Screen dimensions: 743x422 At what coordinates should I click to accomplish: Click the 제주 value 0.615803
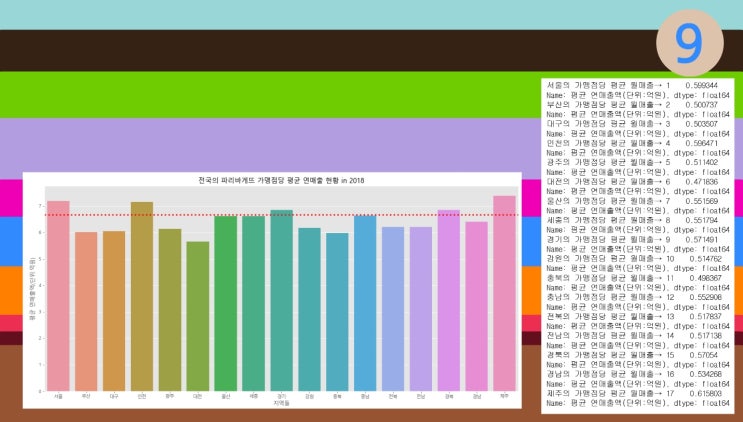(x=706, y=394)
